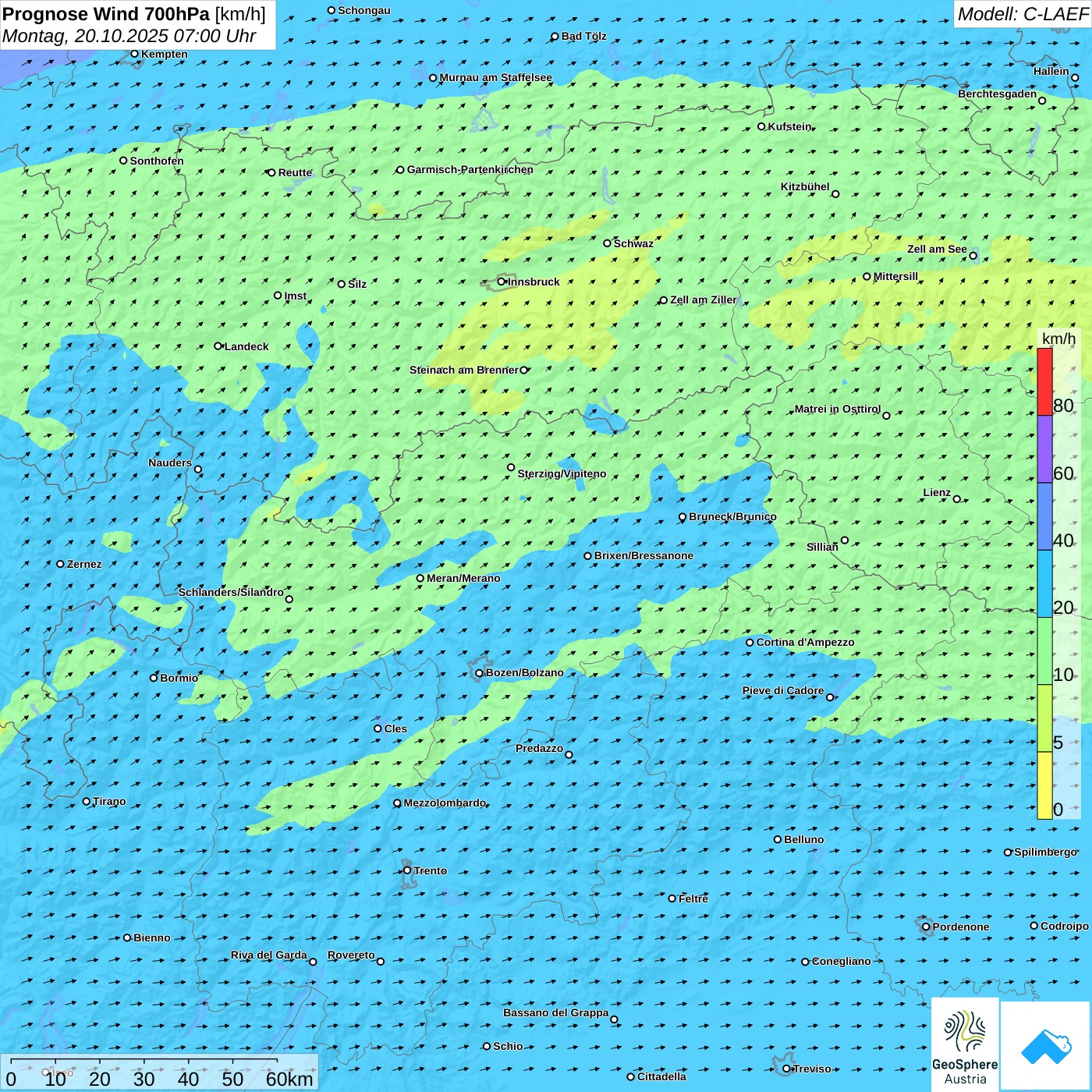Click the 'Modell: C-LAEF' label
The image size is (1092, 1092).
pyautogui.click(x=1022, y=14)
